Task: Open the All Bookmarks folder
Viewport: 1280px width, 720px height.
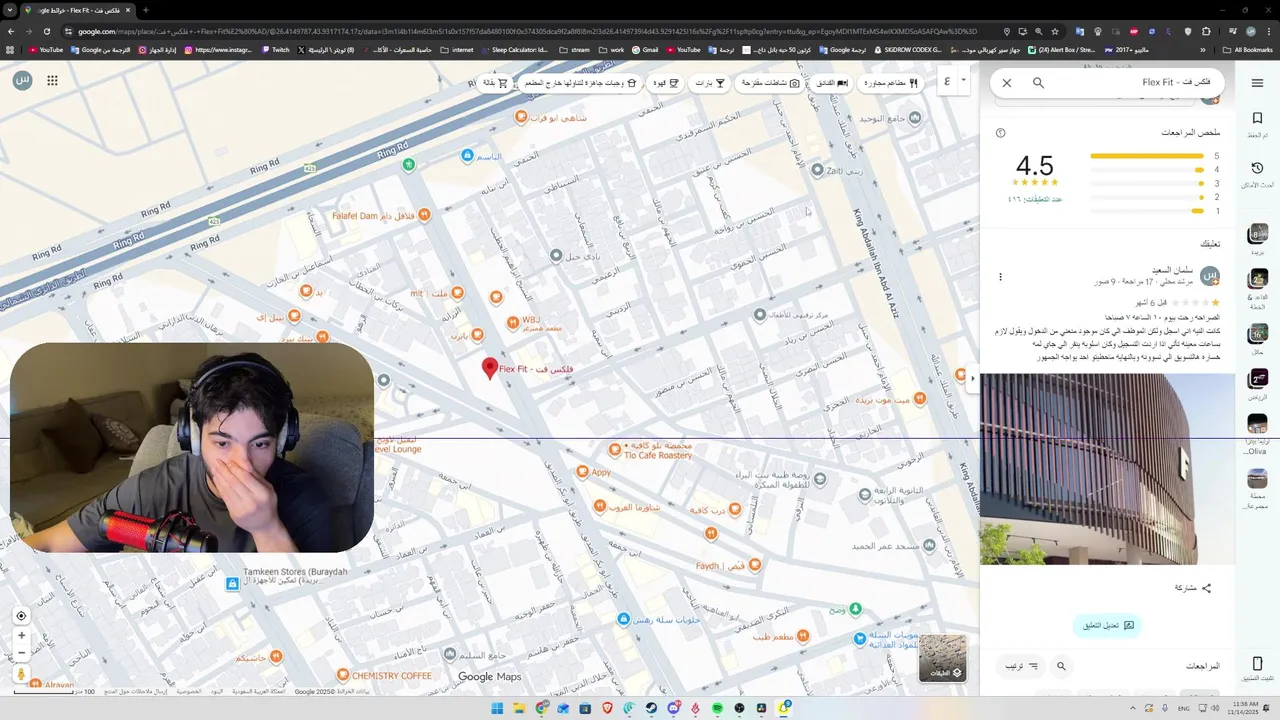Action: [1248, 49]
